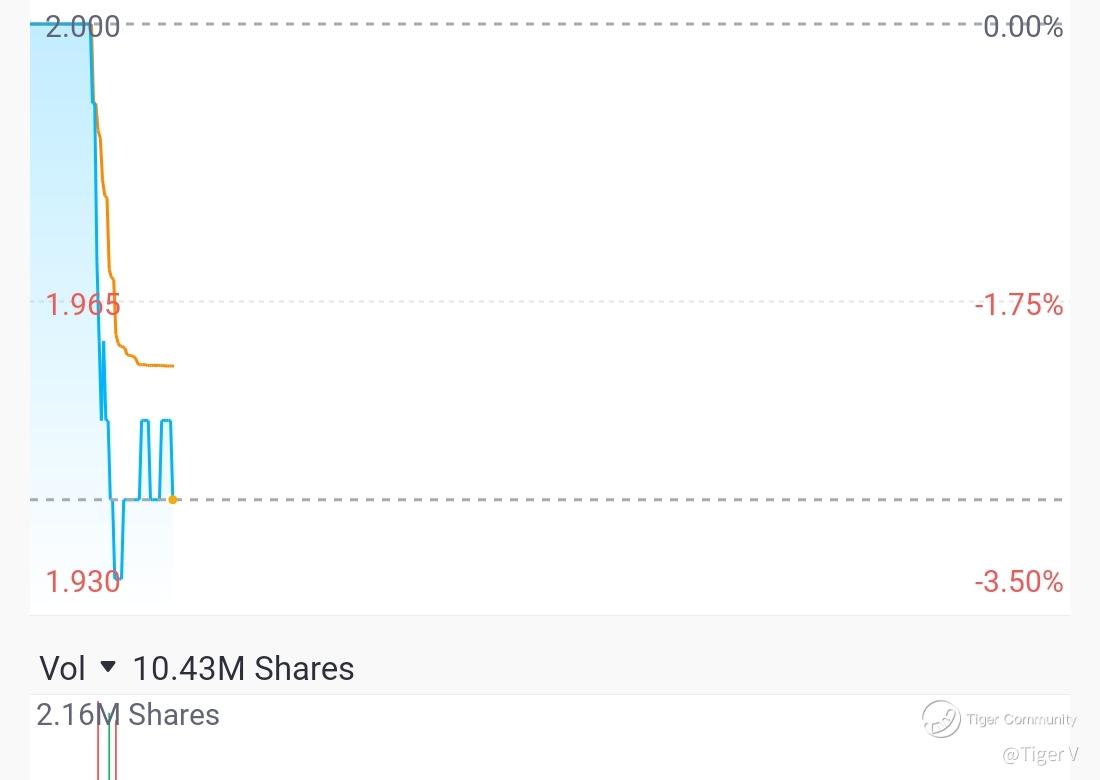Click the orange average price line's flat end
This screenshot has width=1100, height=780.
(x=158, y=365)
